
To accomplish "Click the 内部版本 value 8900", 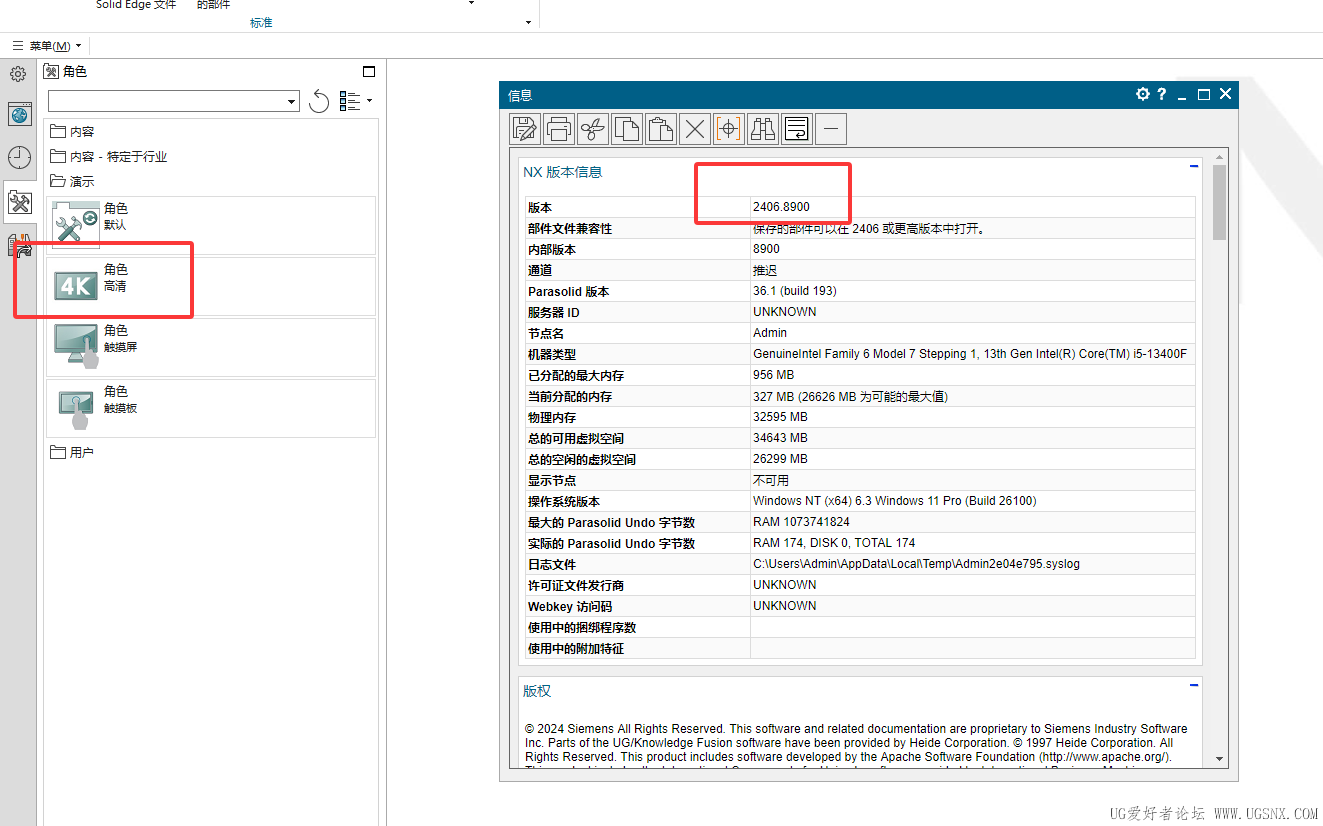I will [766, 249].
